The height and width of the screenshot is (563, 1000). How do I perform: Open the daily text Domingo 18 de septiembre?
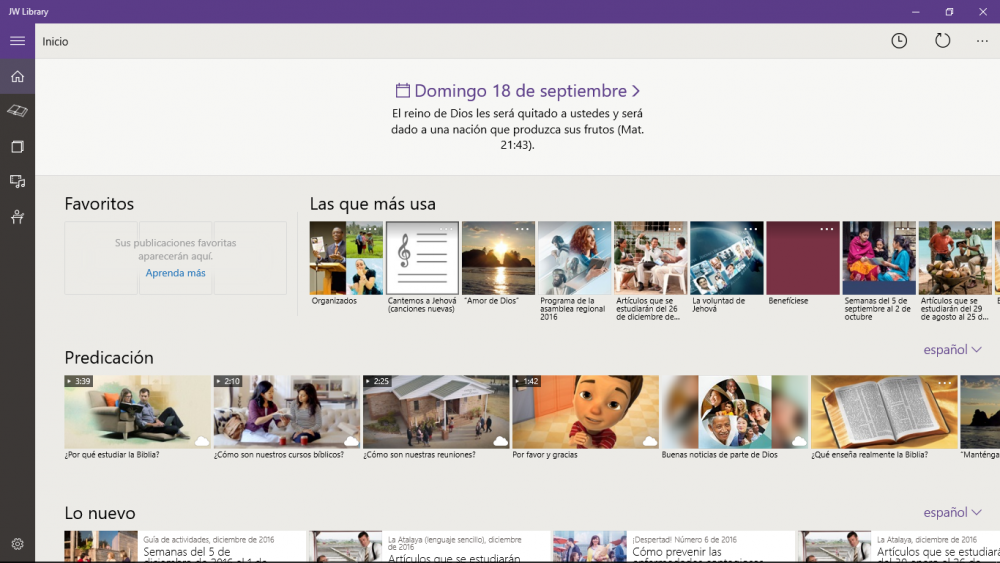(x=517, y=91)
